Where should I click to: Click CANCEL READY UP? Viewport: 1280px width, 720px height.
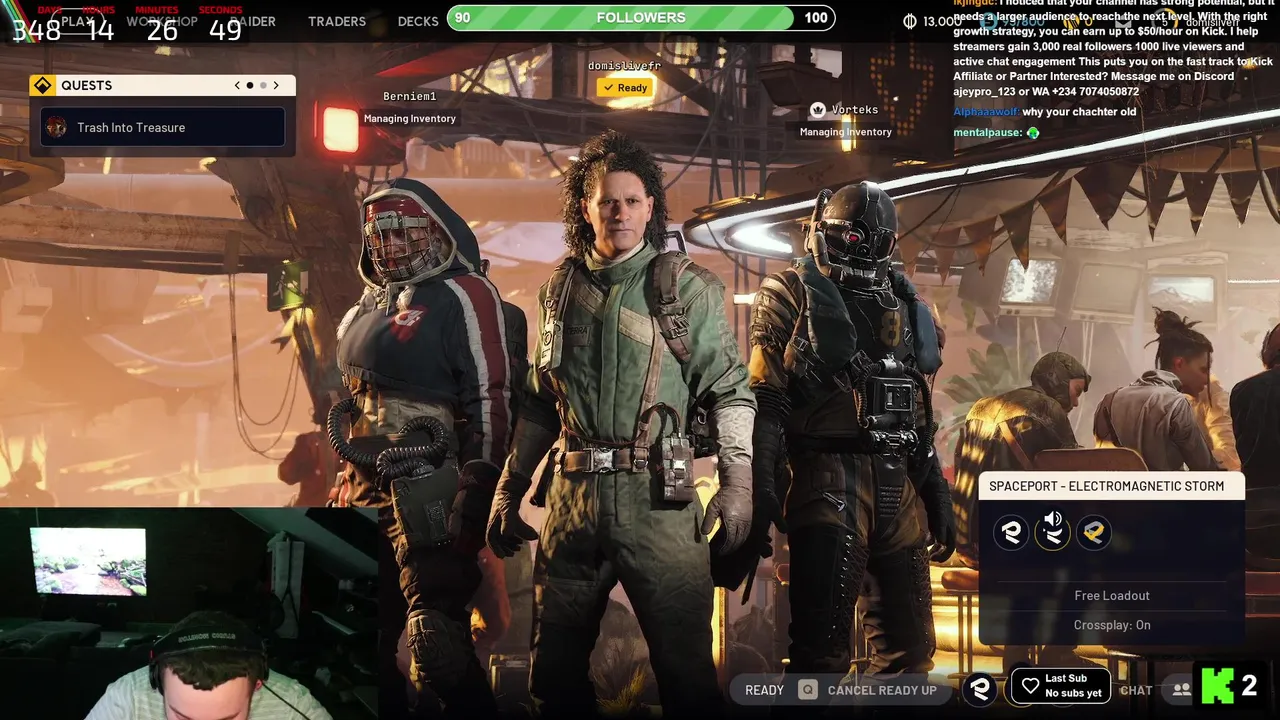(x=882, y=690)
